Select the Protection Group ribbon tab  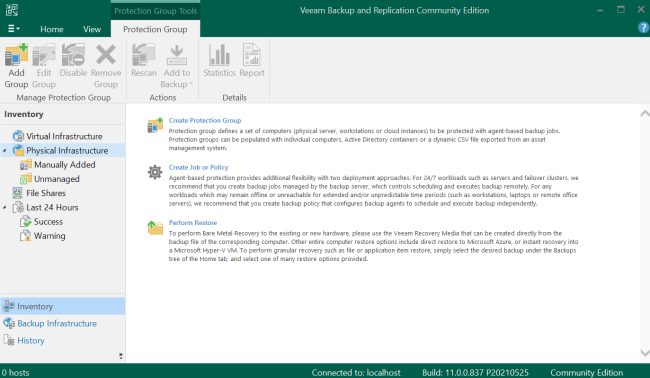coord(155,29)
